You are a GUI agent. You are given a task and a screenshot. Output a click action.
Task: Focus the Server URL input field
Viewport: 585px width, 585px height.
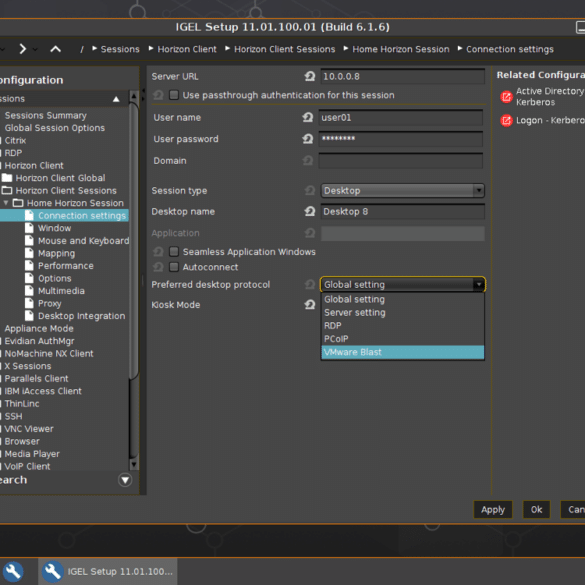403,76
